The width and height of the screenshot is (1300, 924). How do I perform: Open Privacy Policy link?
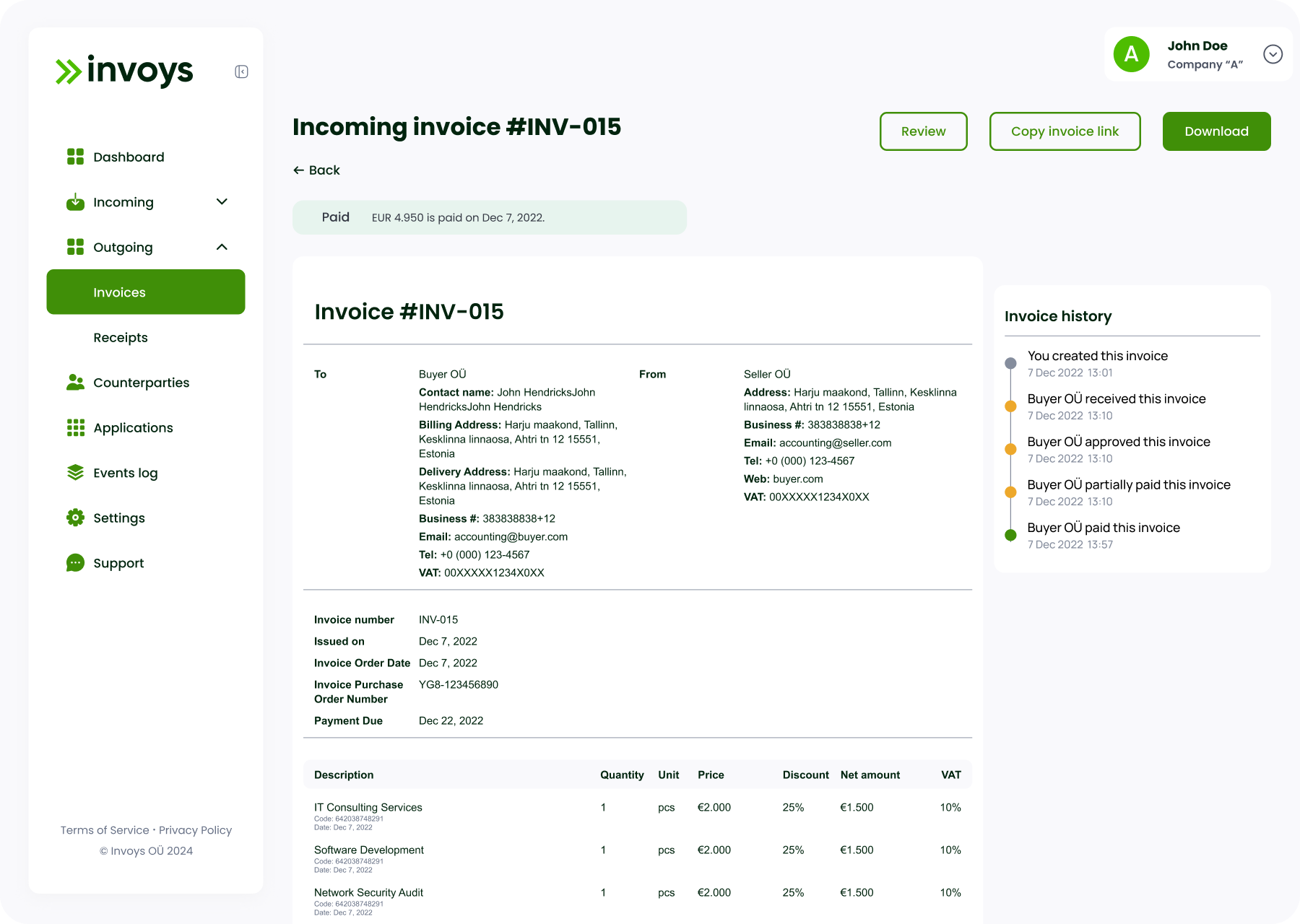click(195, 830)
